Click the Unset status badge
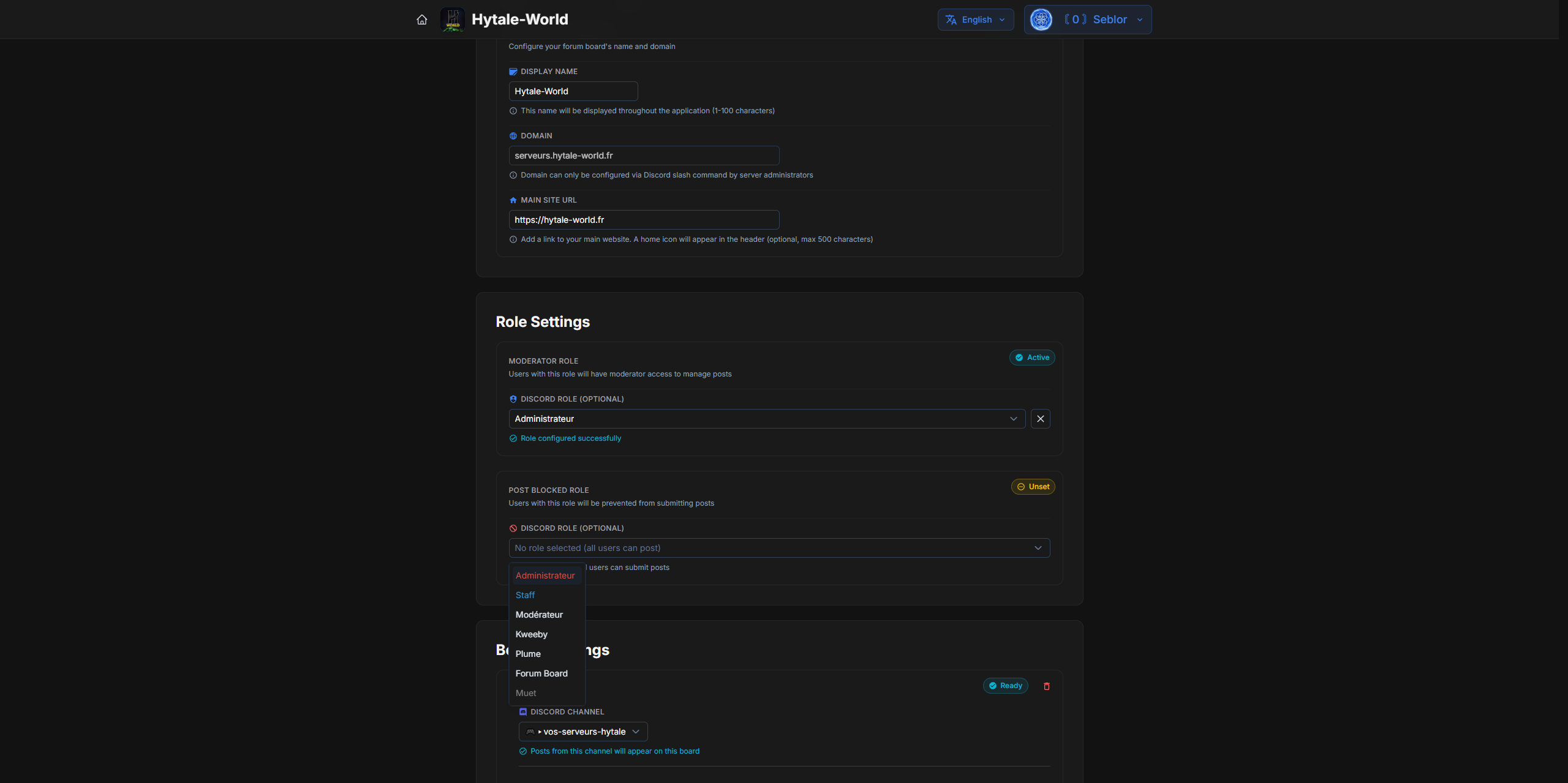The width and height of the screenshot is (1568, 783). coord(1033,487)
